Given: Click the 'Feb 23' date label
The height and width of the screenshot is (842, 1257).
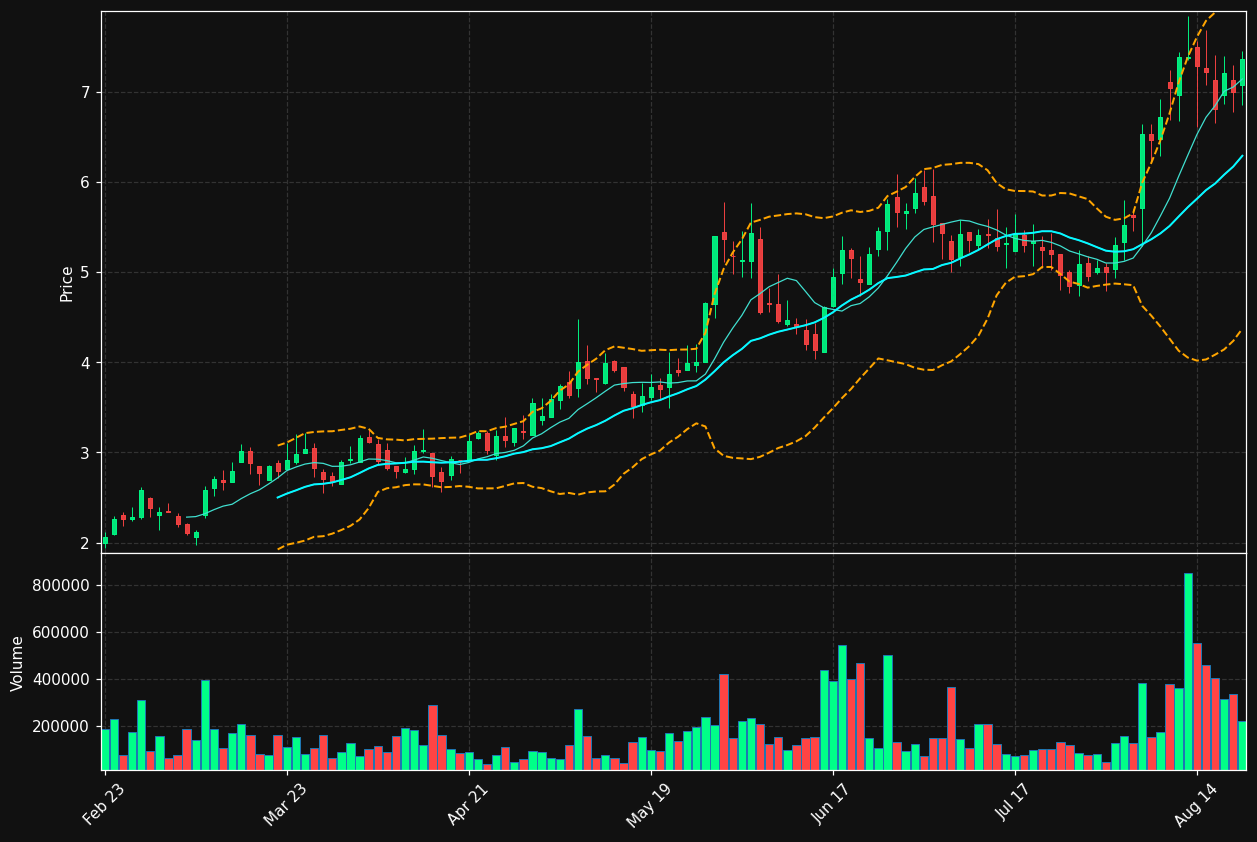Looking at the screenshot, I should (104, 804).
